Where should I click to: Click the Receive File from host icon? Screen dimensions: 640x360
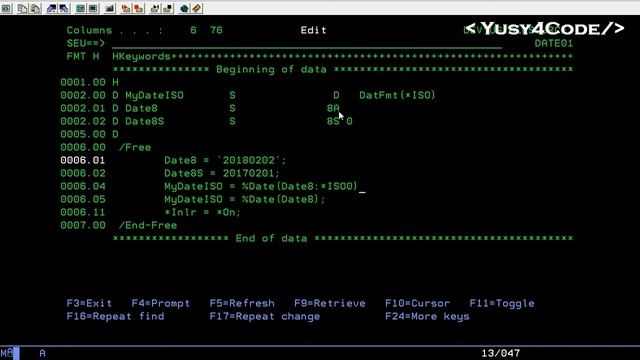click(x=64, y=8)
